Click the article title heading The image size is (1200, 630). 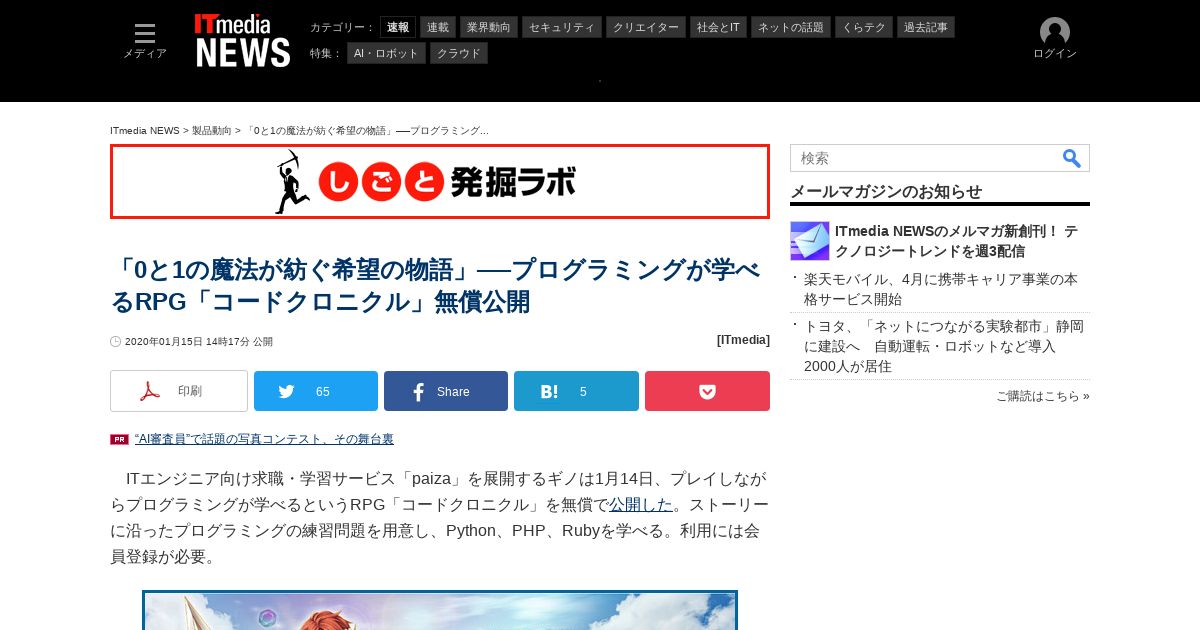(436, 285)
